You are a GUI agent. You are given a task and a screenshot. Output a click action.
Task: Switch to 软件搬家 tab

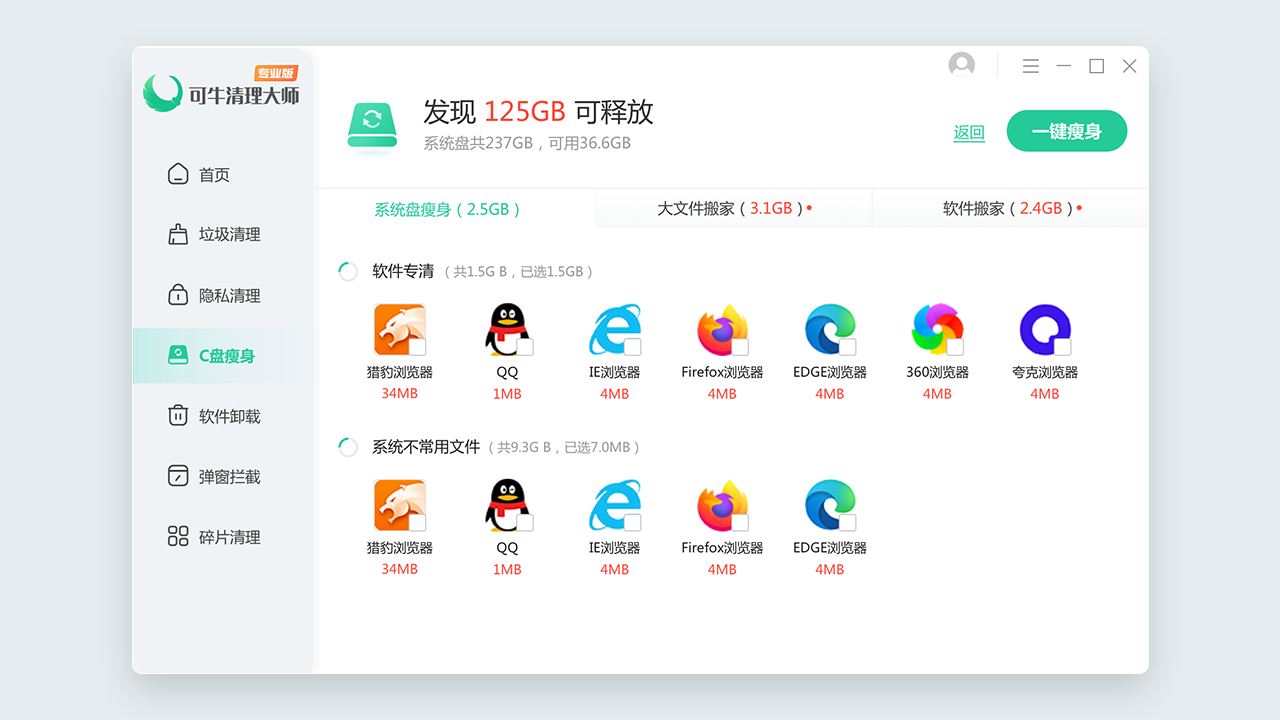pyautogui.click(x=1011, y=209)
